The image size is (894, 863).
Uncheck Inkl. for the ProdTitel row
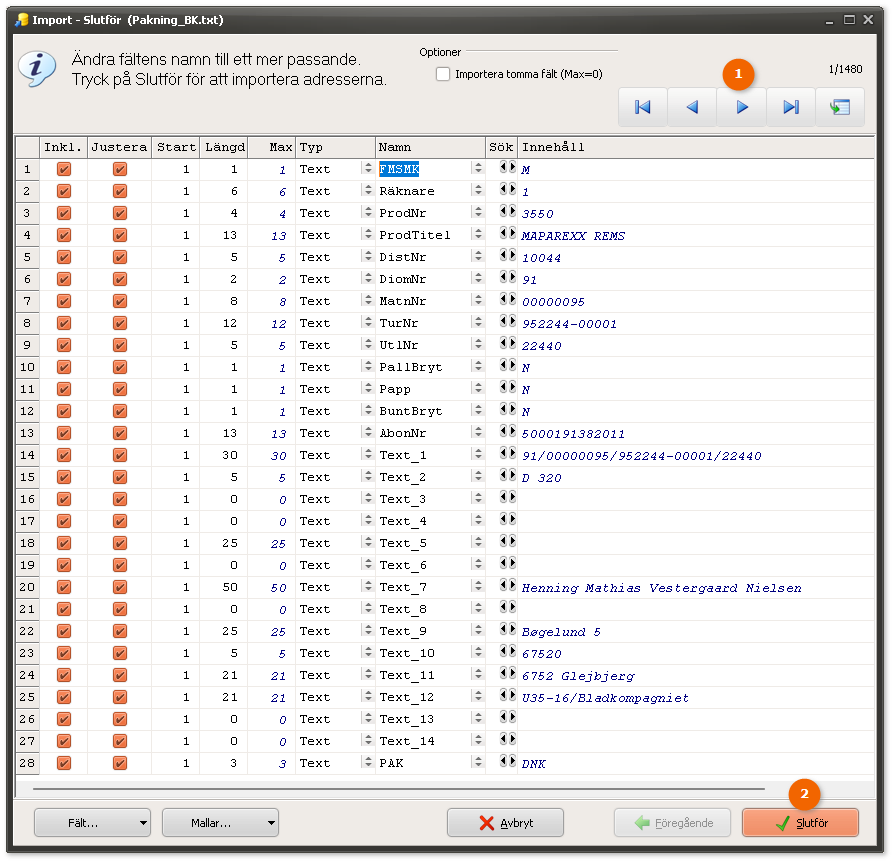(x=64, y=235)
